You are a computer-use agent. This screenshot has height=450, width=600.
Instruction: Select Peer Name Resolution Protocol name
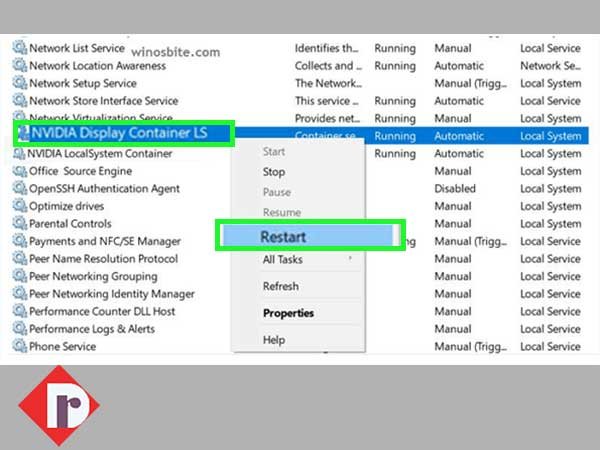pyautogui.click(x=104, y=259)
